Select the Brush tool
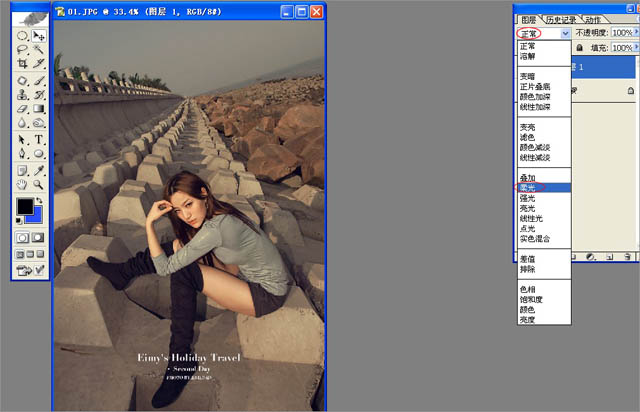The image size is (640, 412). click(x=39, y=79)
